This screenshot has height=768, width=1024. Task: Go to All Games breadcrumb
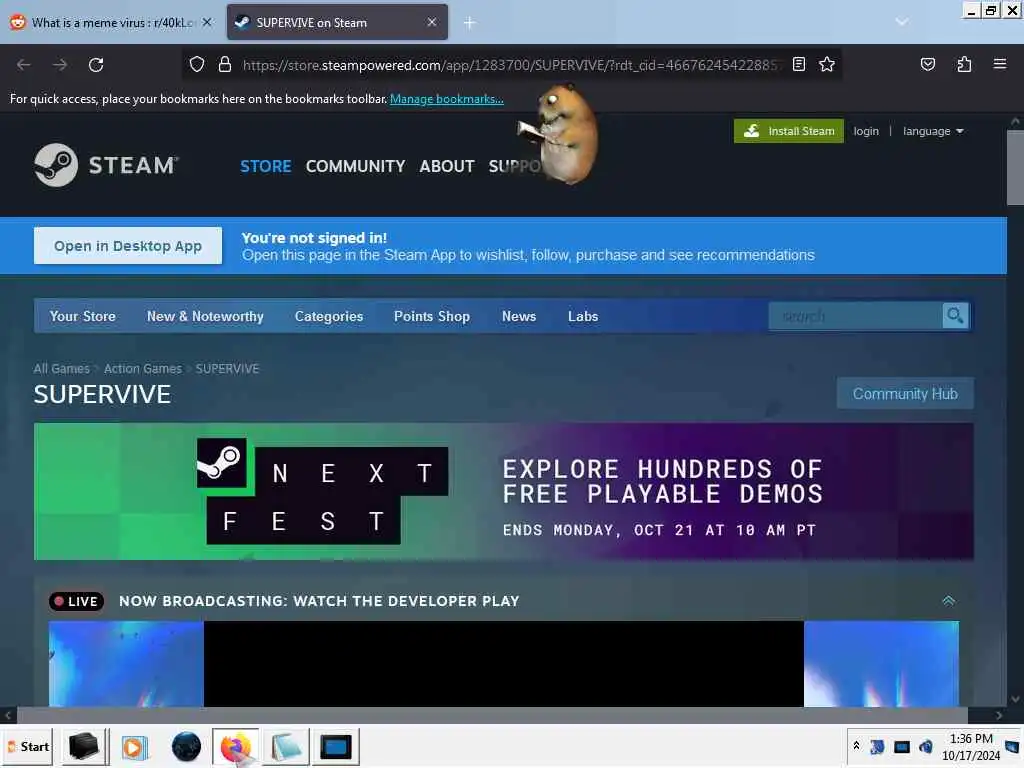tap(61, 369)
